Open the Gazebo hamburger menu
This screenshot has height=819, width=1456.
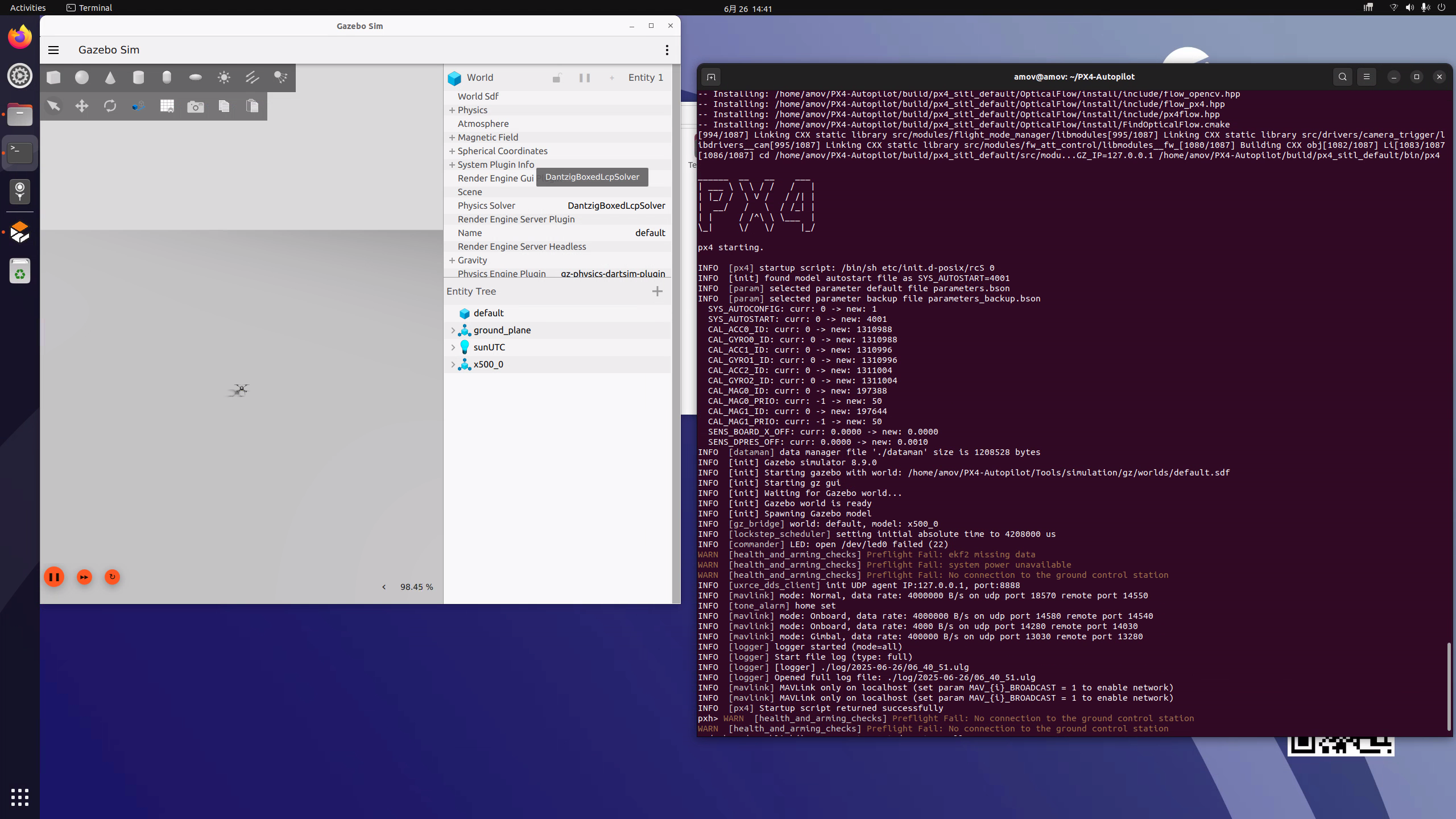coord(53,50)
